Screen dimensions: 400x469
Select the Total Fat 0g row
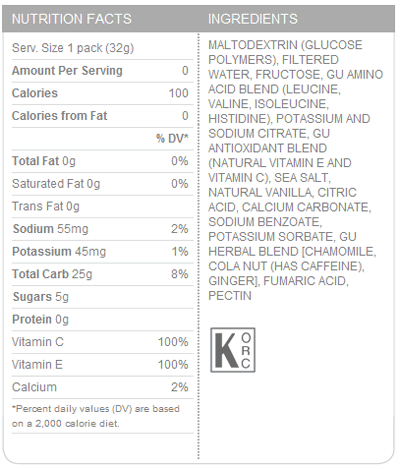[x=103, y=161]
